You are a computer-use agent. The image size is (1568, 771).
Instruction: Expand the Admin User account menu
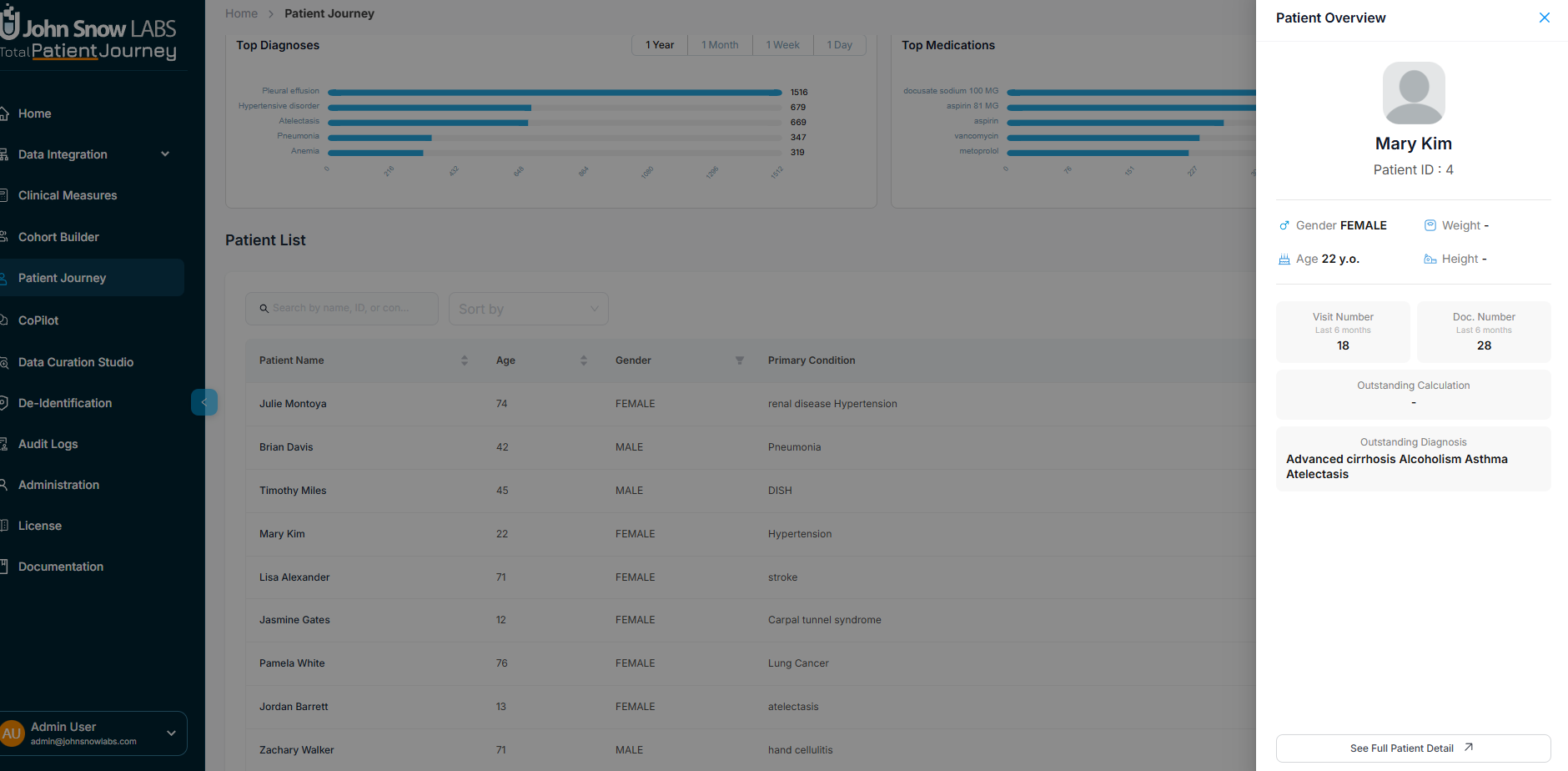coord(172,733)
